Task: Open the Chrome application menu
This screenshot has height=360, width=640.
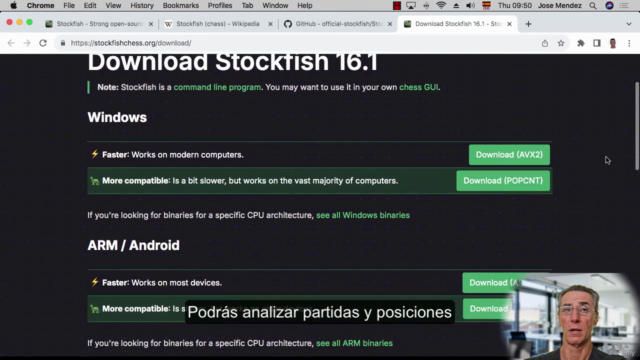Action: click(x=40, y=6)
